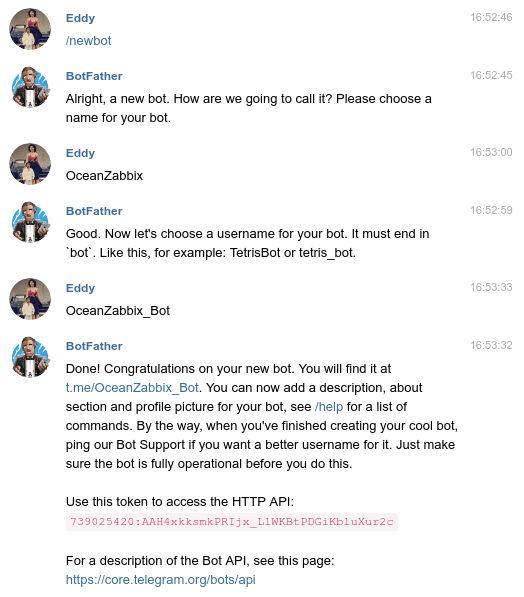Click Eddy's avatar next to OceanZabbix_Bot message
Image resolution: width=524 pixels, height=597 pixels.
coord(30,299)
